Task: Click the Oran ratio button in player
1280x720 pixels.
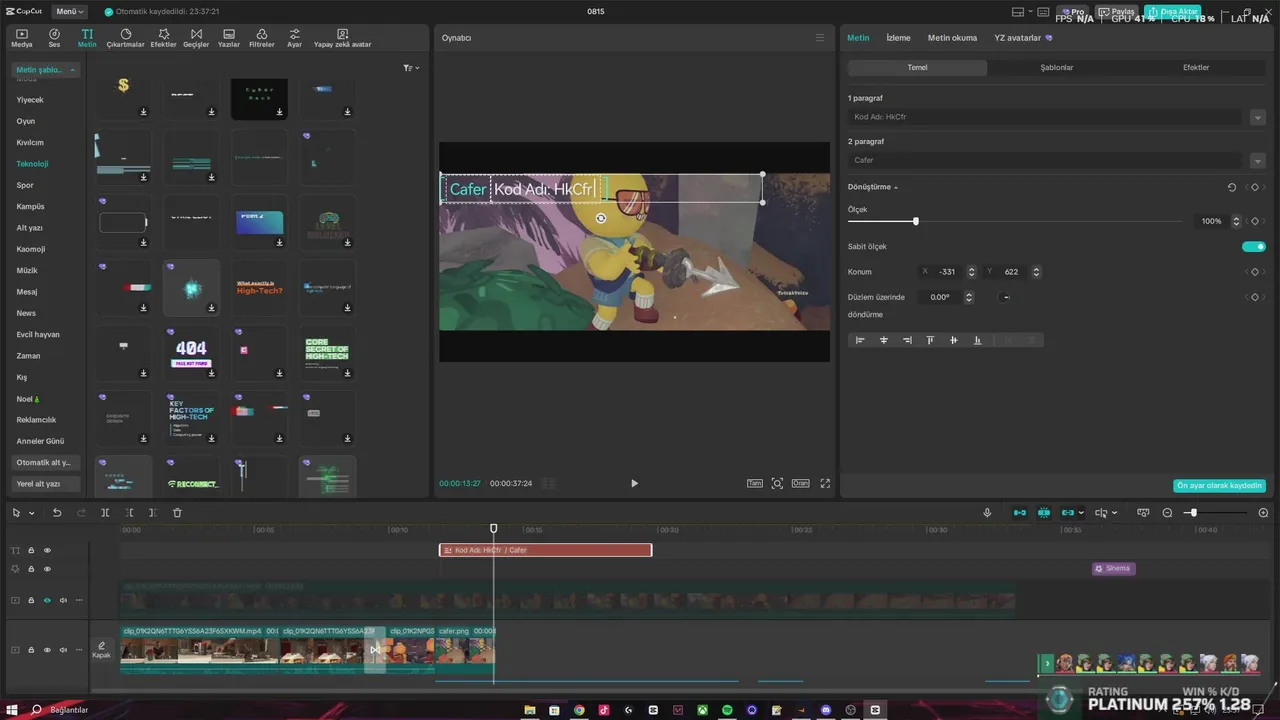Action: click(x=800, y=483)
